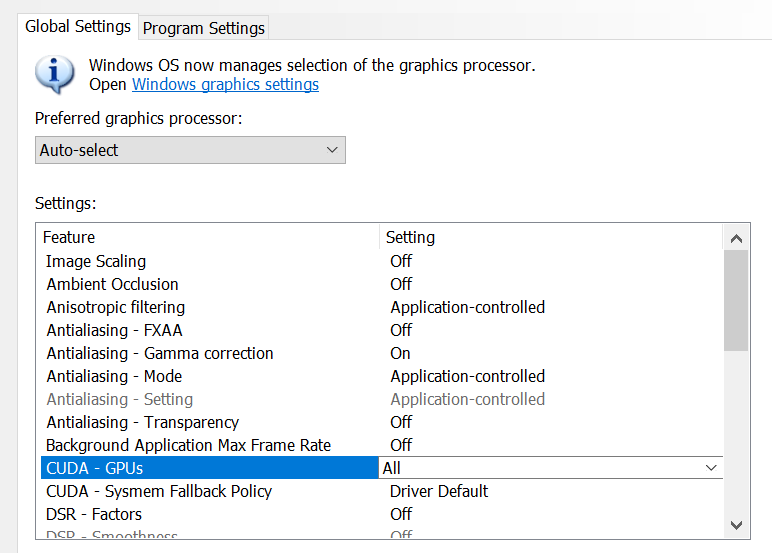This screenshot has height=553, width=772.
Task: Click the Feature column header
Action: 69,237
